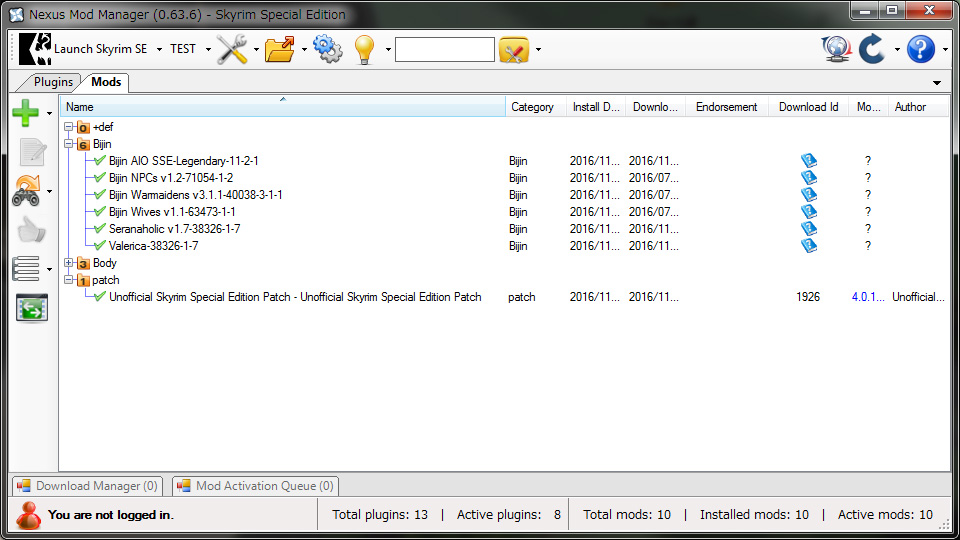
Task: Click the blue refresh arrow icon
Action: click(872, 49)
